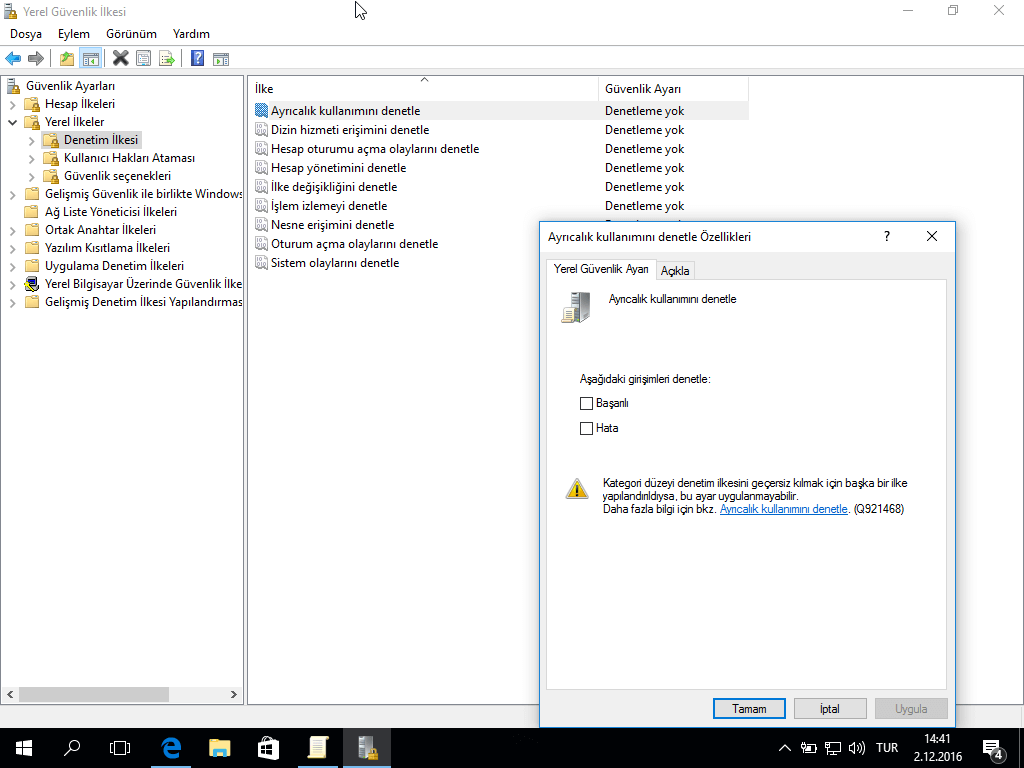
Task: Click the Up One Level folder icon
Action: (67, 59)
